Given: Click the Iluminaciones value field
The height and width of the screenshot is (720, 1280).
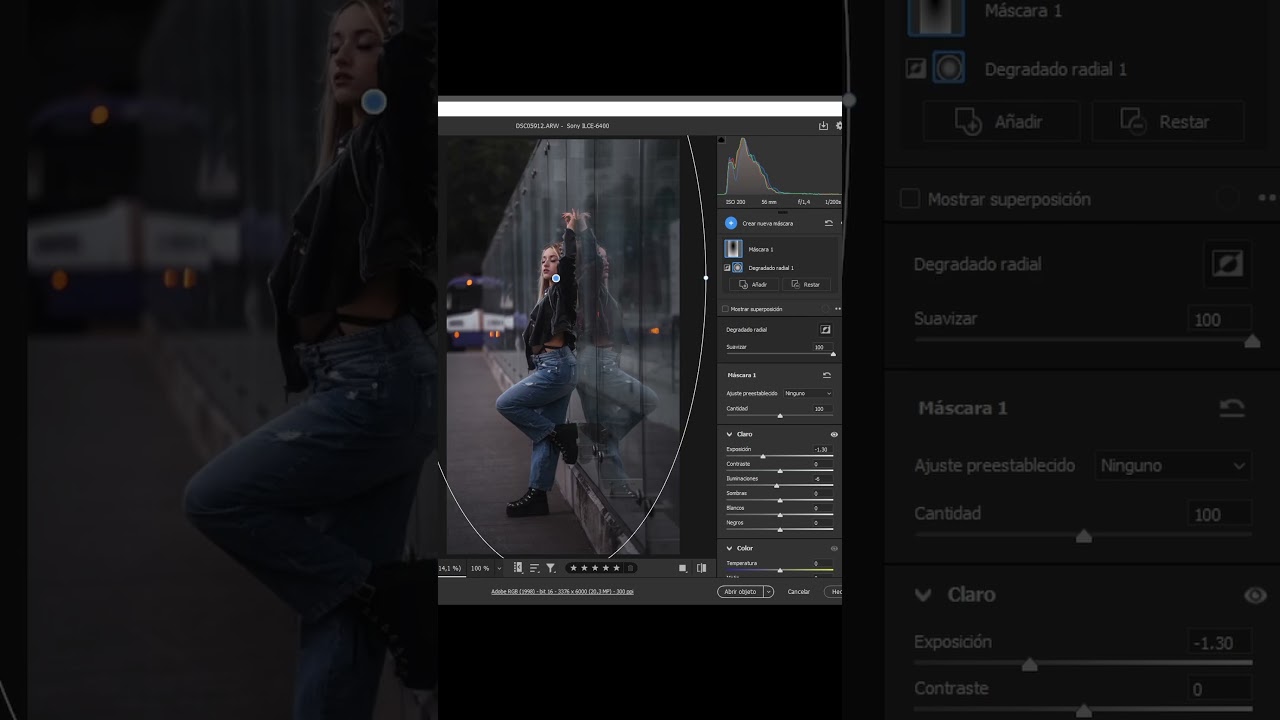Looking at the screenshot, I should coord(821,479).
